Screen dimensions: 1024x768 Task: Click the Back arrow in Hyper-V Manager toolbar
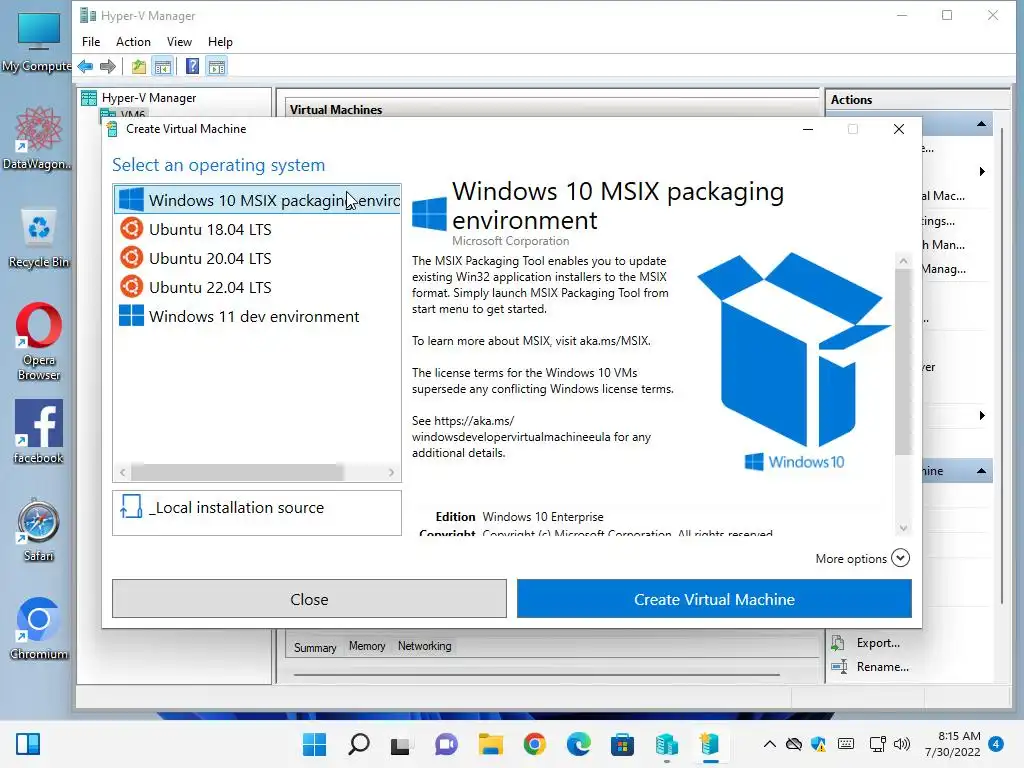tap(85, 66)
